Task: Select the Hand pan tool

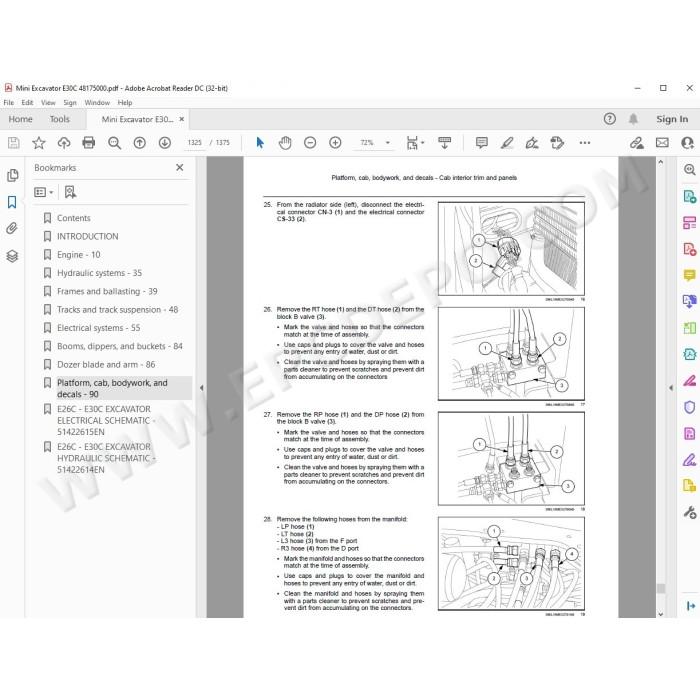Action: point(285,143)
